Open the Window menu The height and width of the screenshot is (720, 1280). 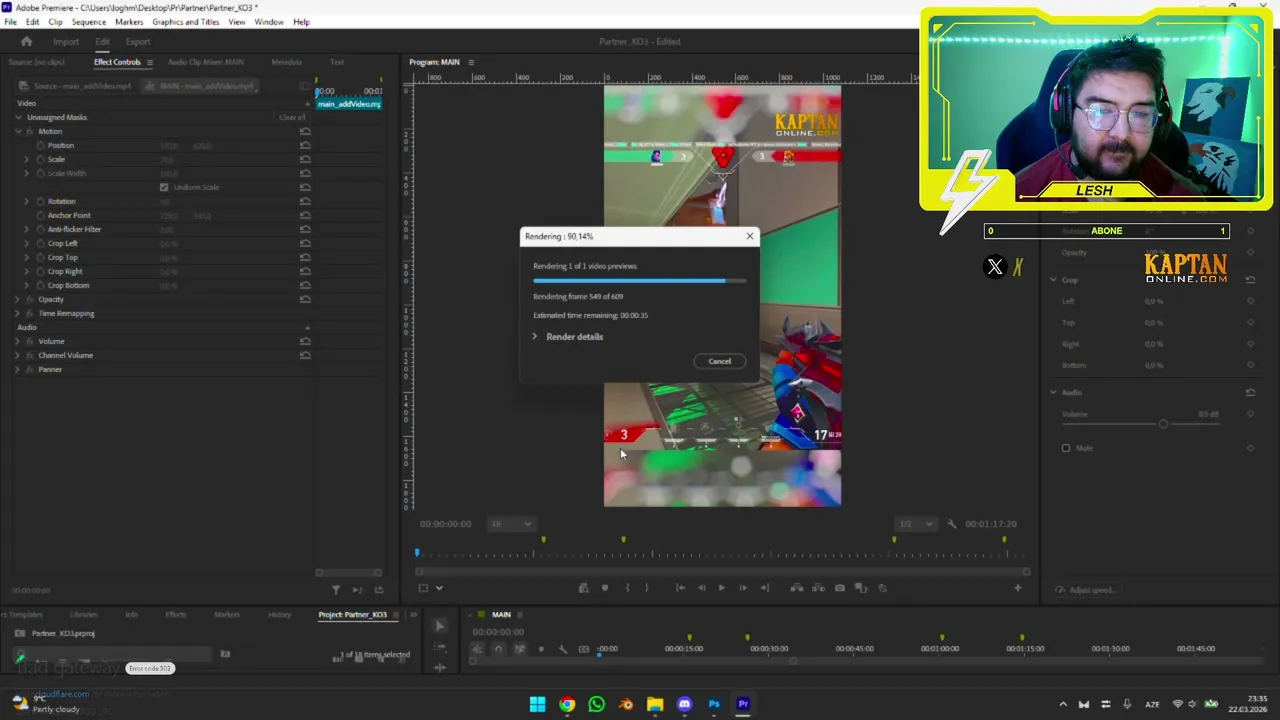coord(269,22)
